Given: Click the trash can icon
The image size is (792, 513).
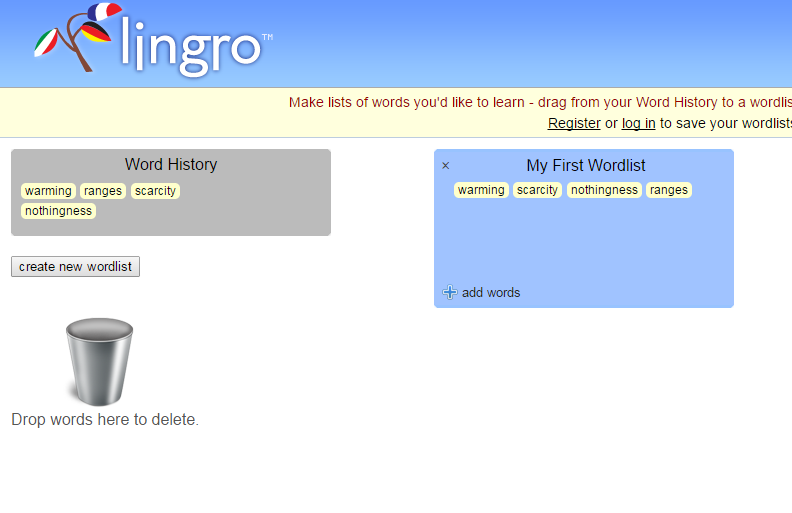Looking at the screenshot, I should point(99,362).
